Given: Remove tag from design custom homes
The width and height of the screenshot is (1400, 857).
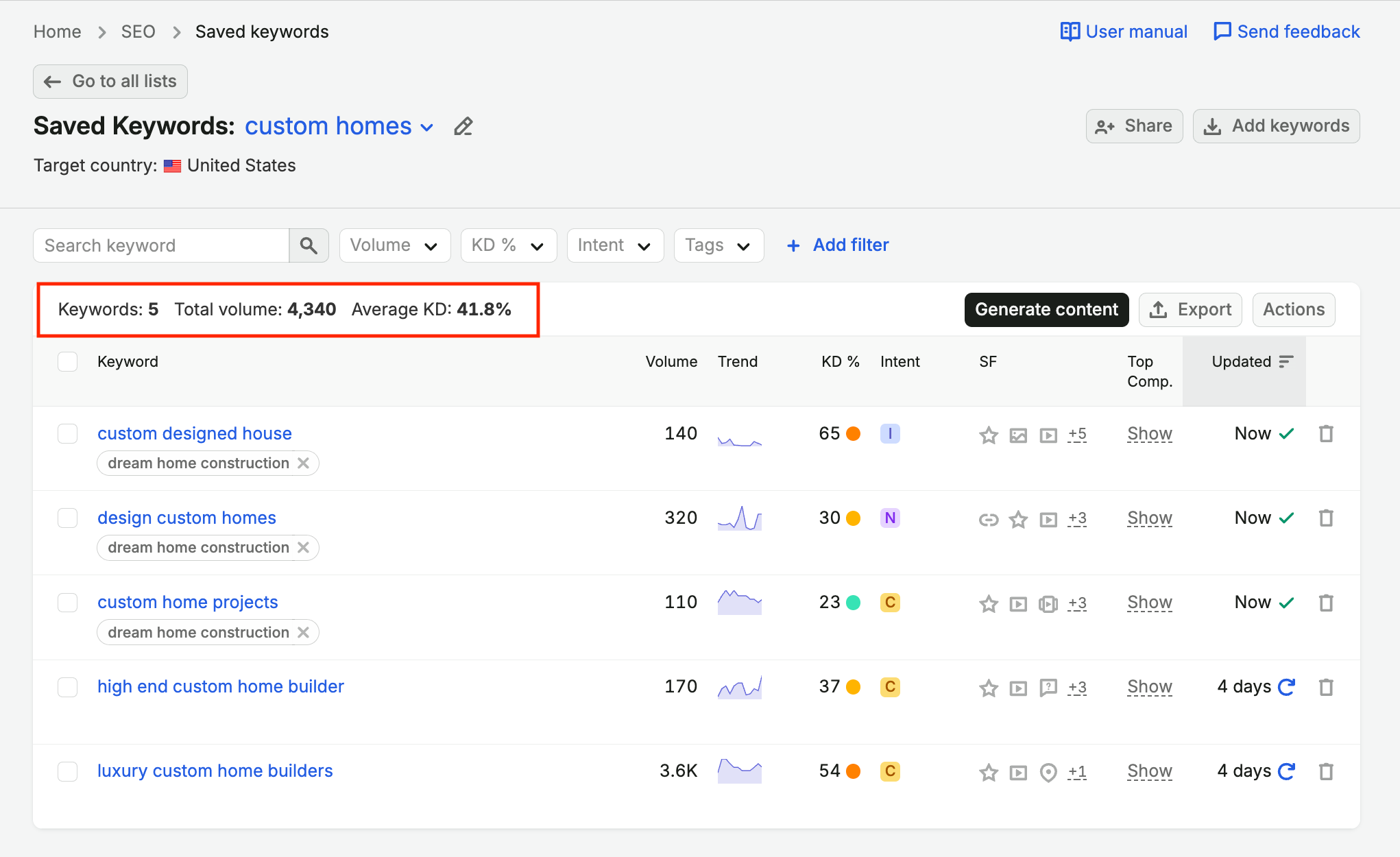Looking at the screenshot, I should coord(304,548).
